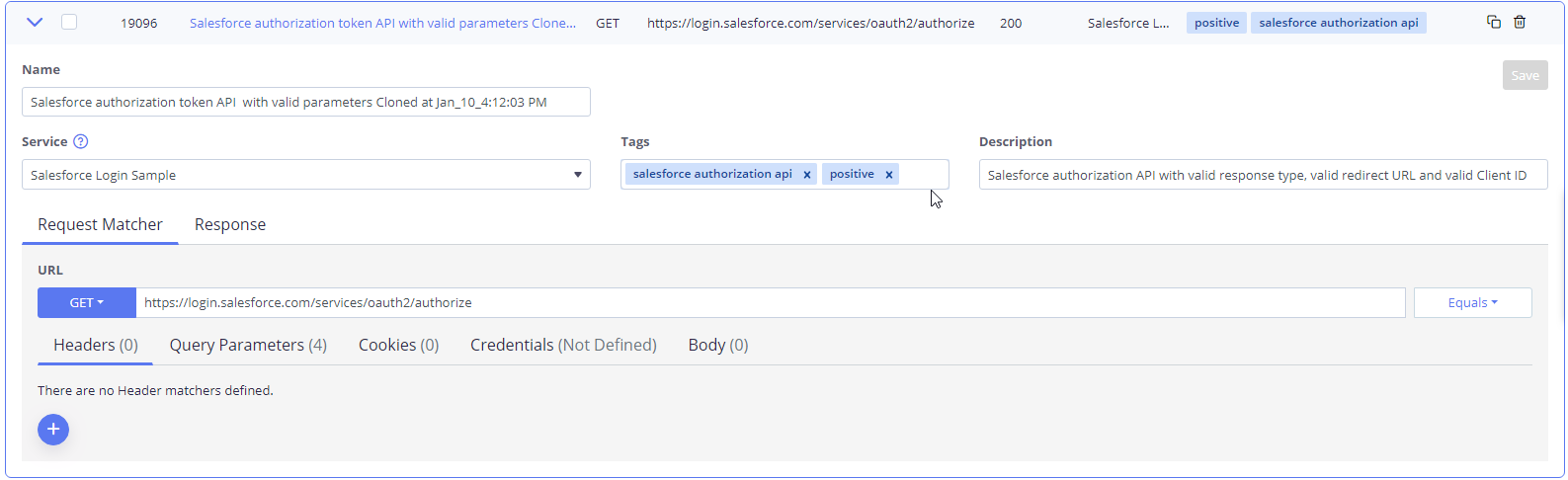Viewport: 1568px width, 480px height.
Task: Switch to the Response tab
Action: point(230,225)
